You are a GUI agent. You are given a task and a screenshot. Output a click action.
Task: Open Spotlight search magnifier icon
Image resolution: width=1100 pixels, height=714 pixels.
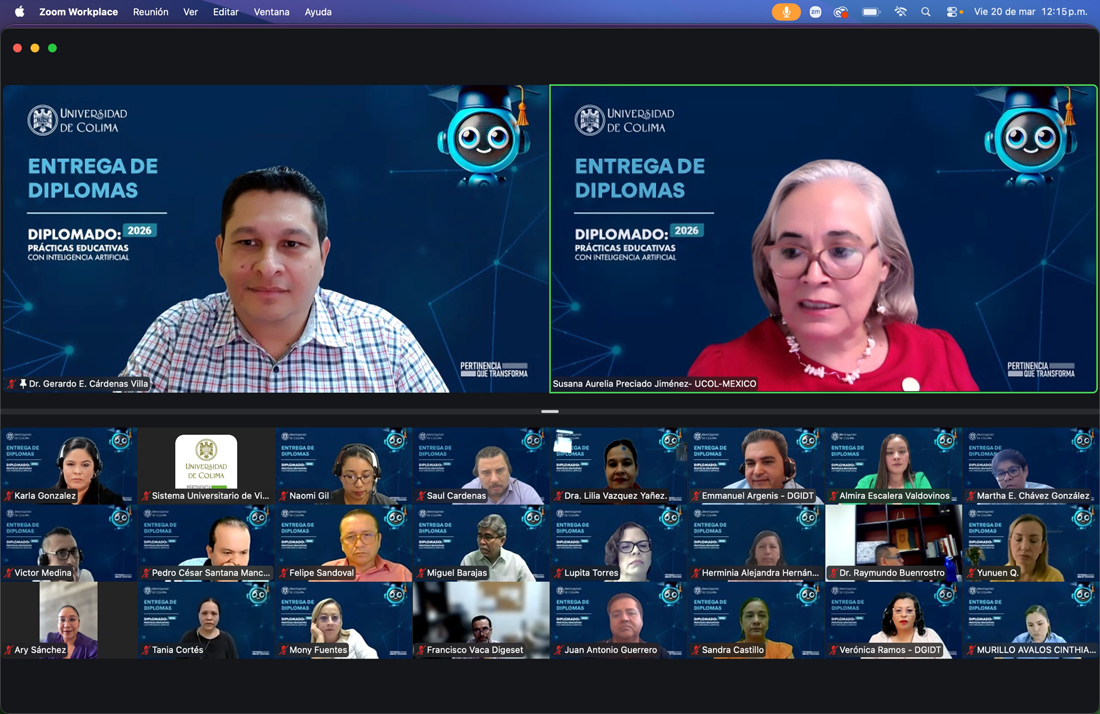(926, 12)
